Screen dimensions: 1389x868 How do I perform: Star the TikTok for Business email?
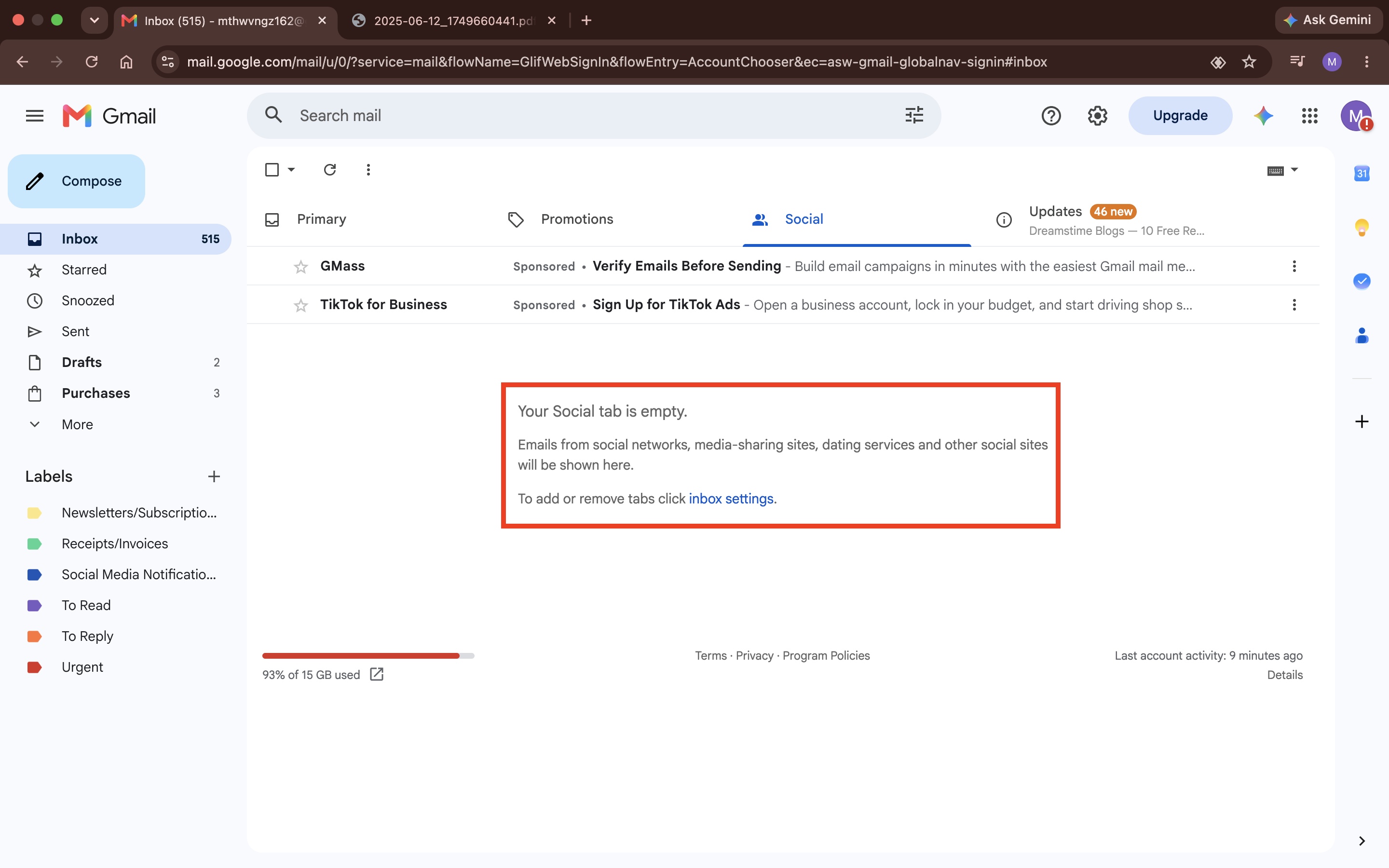coord(301,305)
